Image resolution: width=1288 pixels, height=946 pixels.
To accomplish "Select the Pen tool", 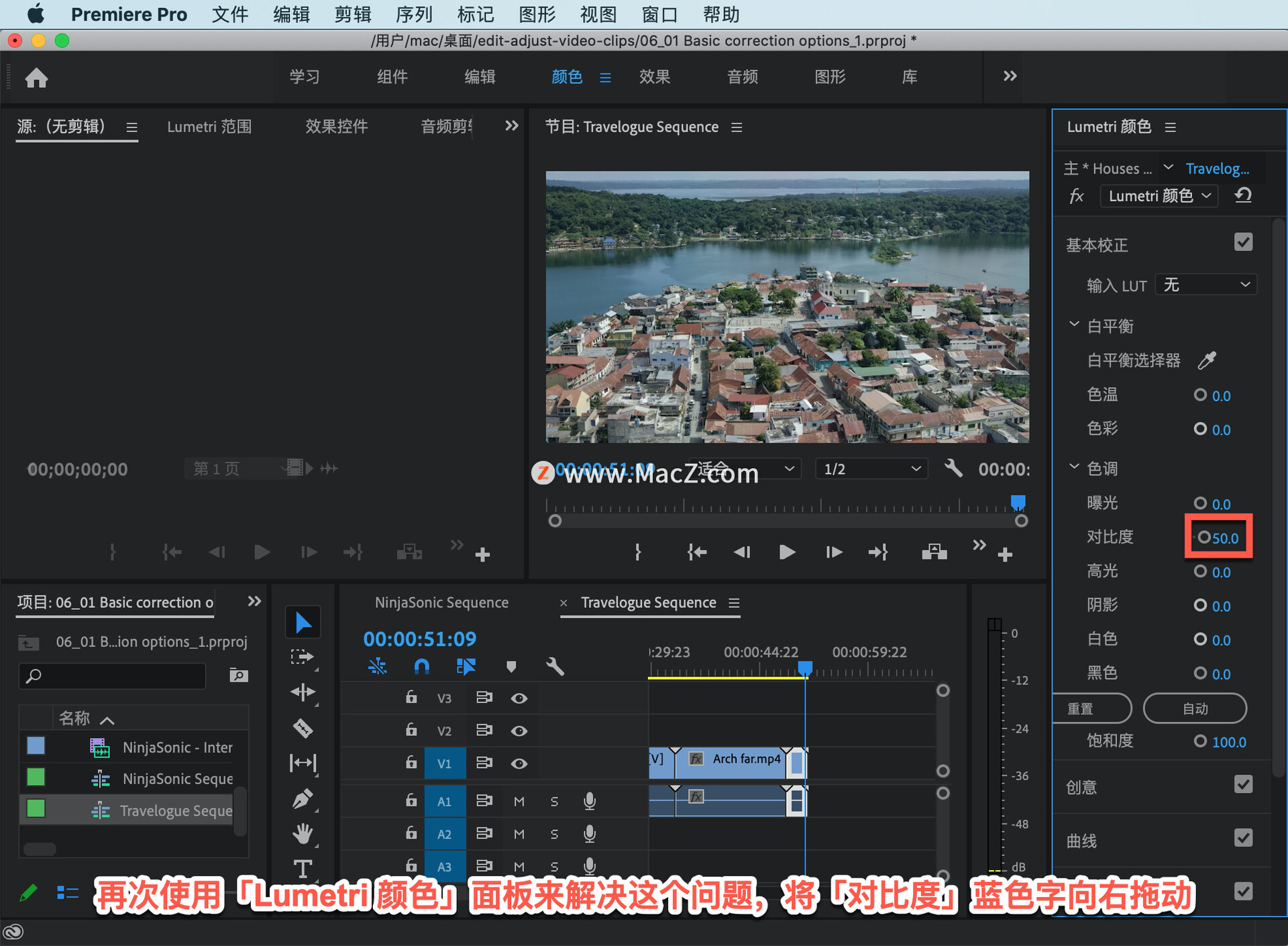I will click(303, 798).
